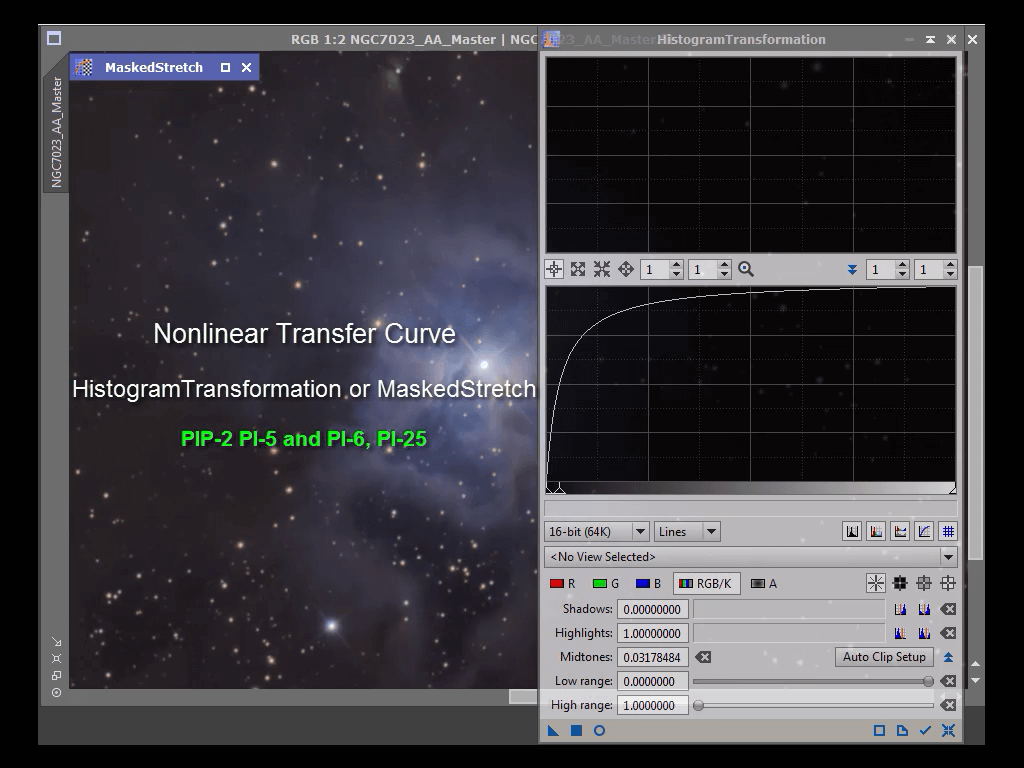The height and width of the screenshot is (768, 1024).
Task: Expand the No View Selected dropdown
Action: (x=750, y=557)
